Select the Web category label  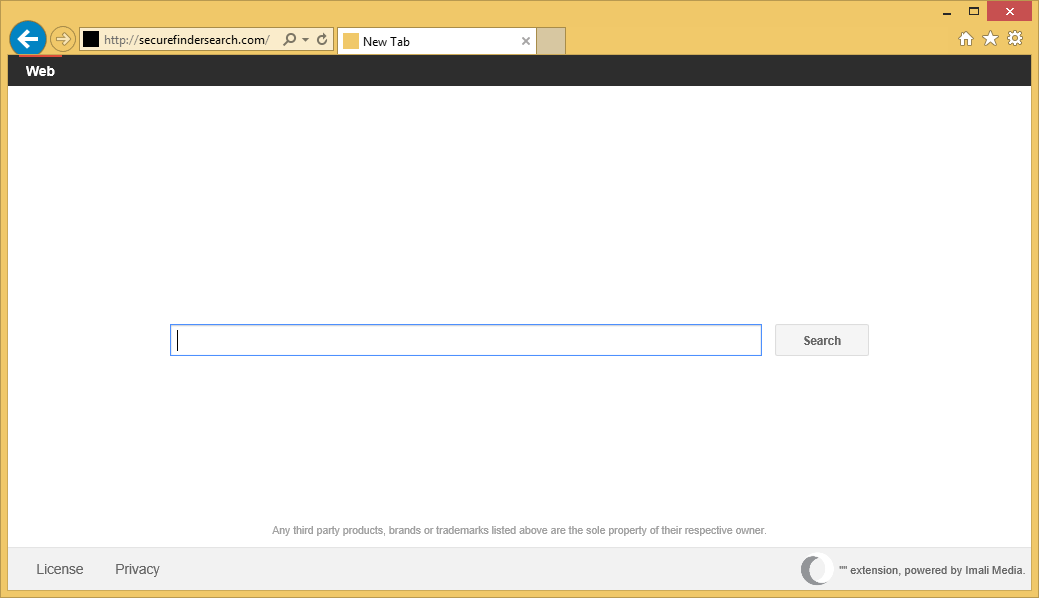(39, 70)
